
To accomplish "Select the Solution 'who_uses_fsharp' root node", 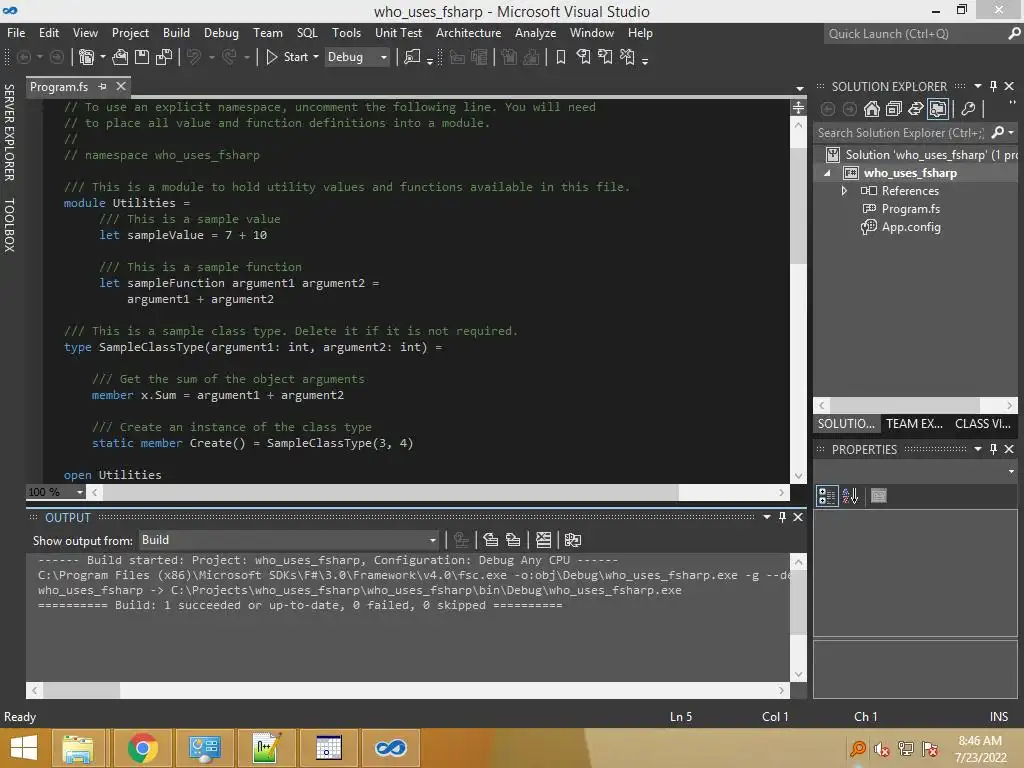I will [x=931, y=155].
